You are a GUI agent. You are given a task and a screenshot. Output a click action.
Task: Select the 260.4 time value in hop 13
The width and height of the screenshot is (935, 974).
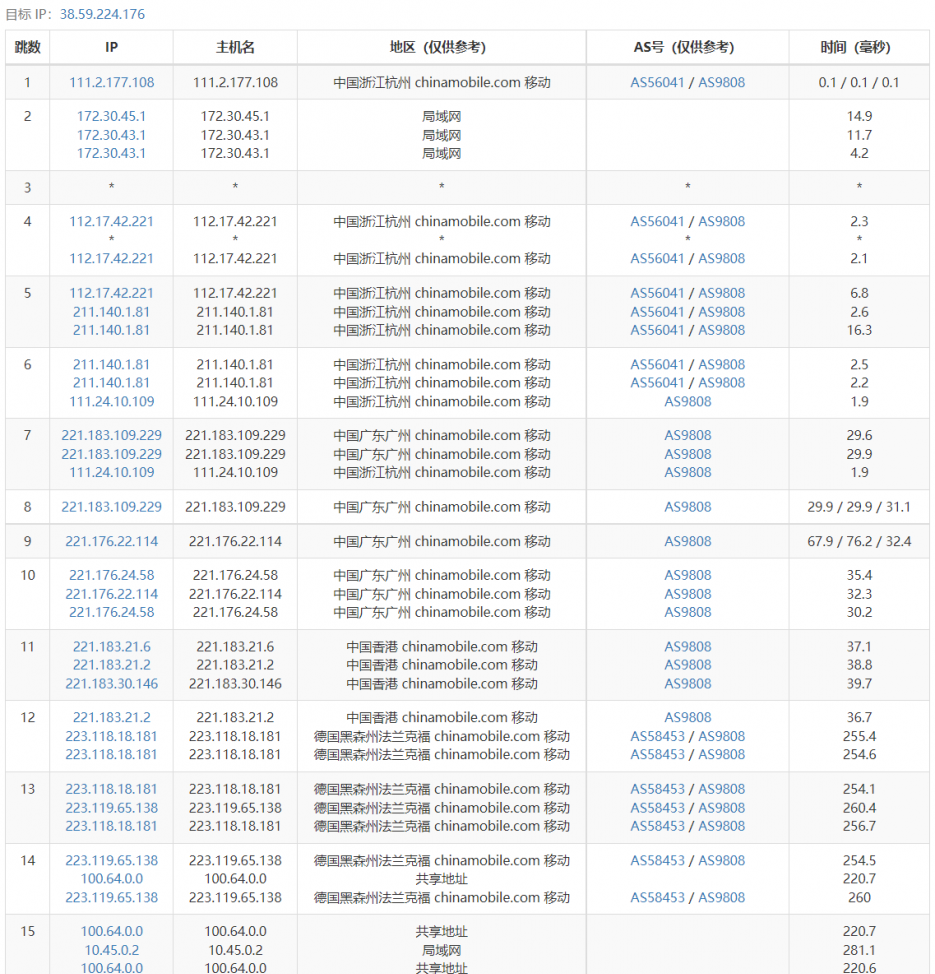tap(859, 808)
